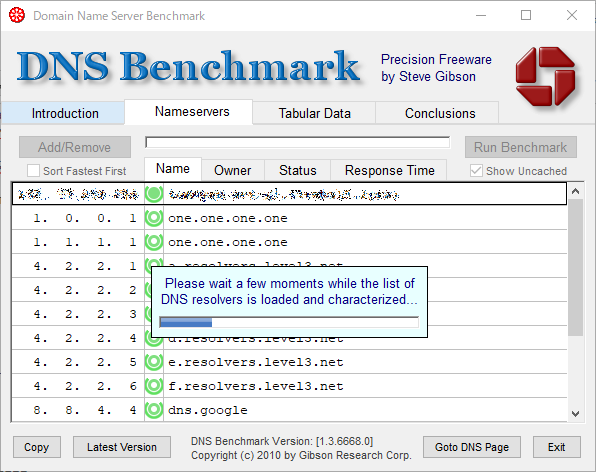Screen dimensions: 596x472
Task: Click Precision Freeware by Steve Gibson text
Action: point(436,68)
